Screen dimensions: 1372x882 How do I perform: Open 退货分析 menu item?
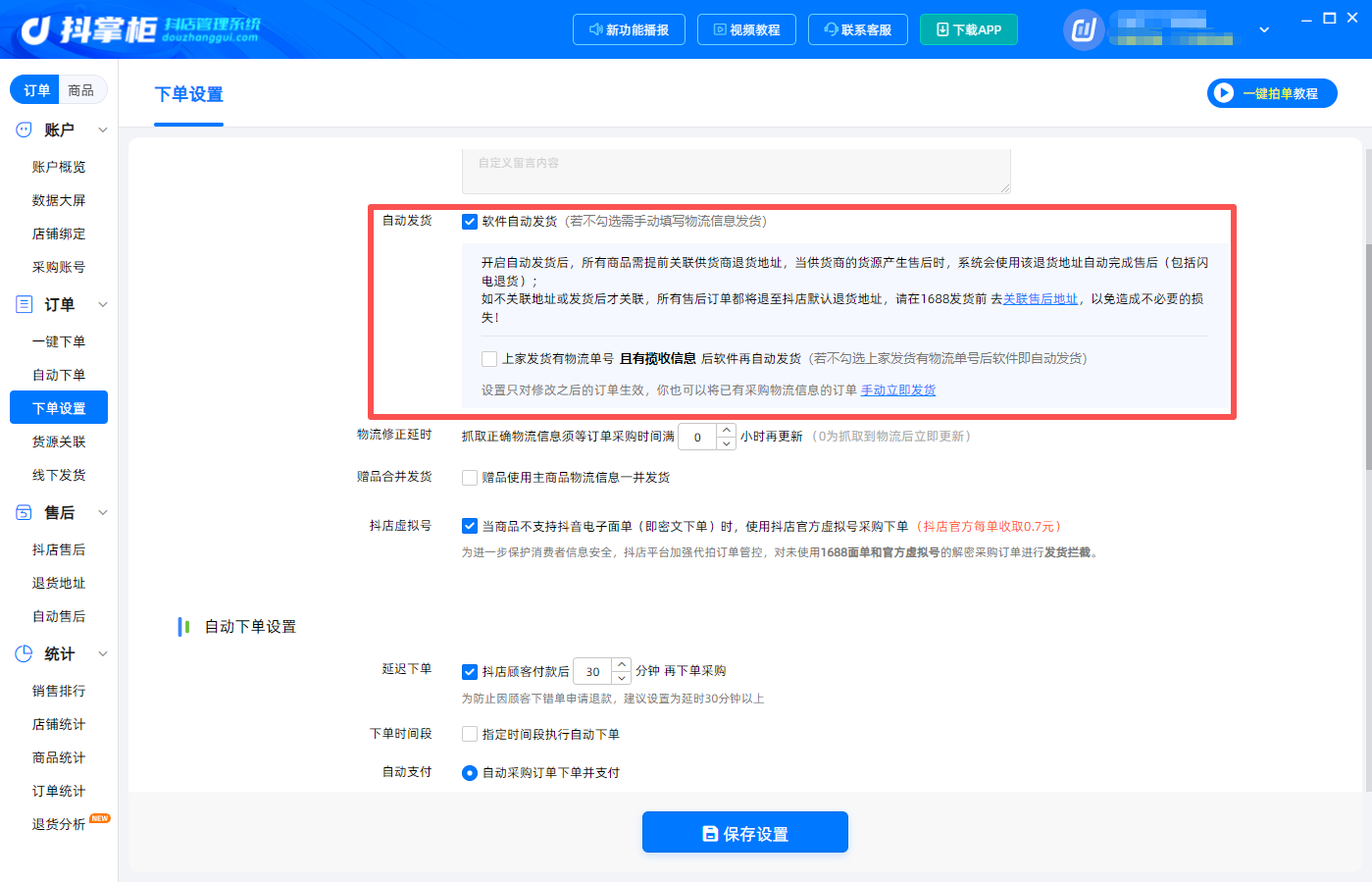(x=59, y=824)
